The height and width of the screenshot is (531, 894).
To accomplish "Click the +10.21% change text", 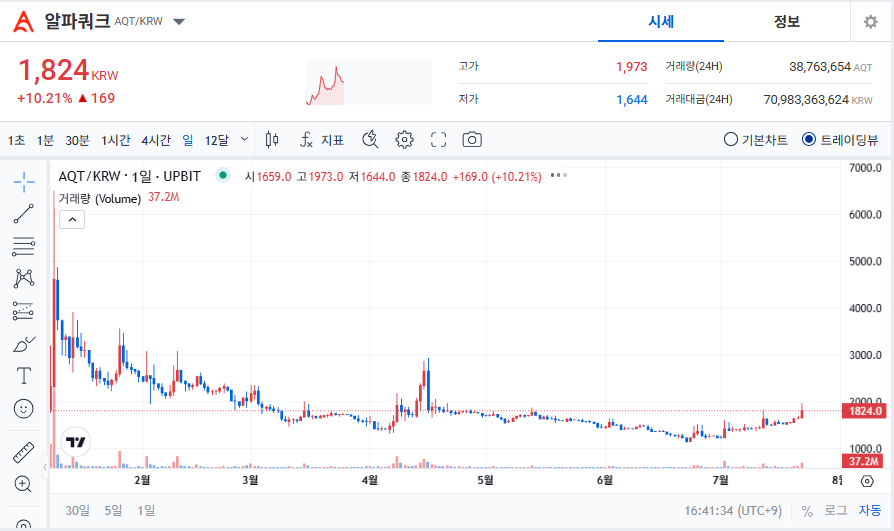I will coord(45,98).
